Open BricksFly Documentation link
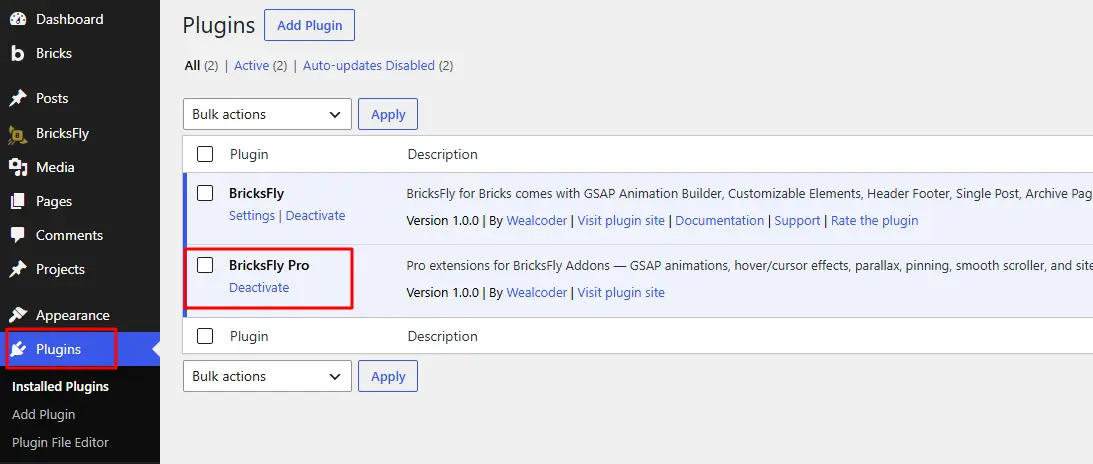 pos(719,221)
